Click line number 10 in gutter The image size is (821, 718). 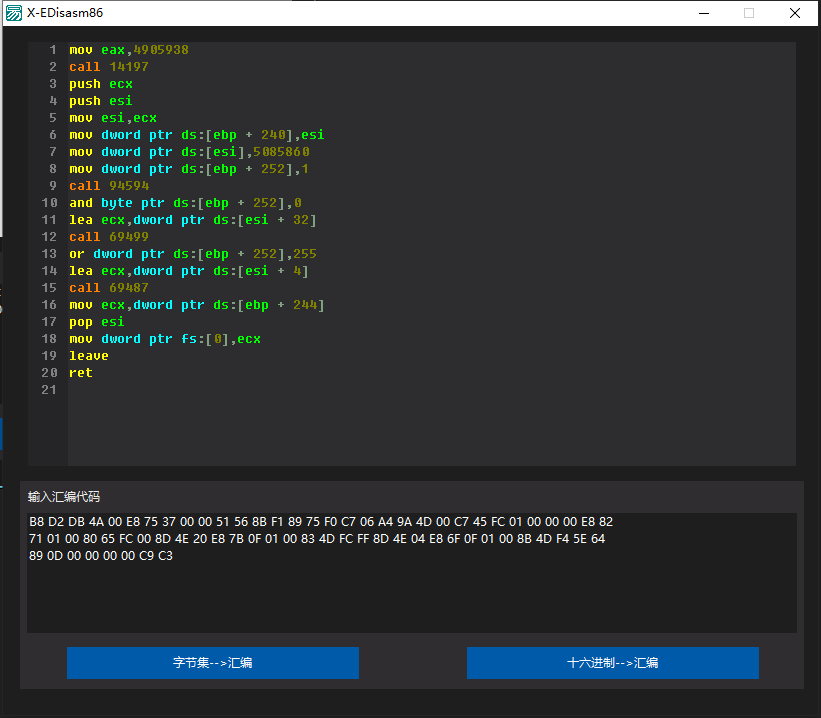click(49, 203)
